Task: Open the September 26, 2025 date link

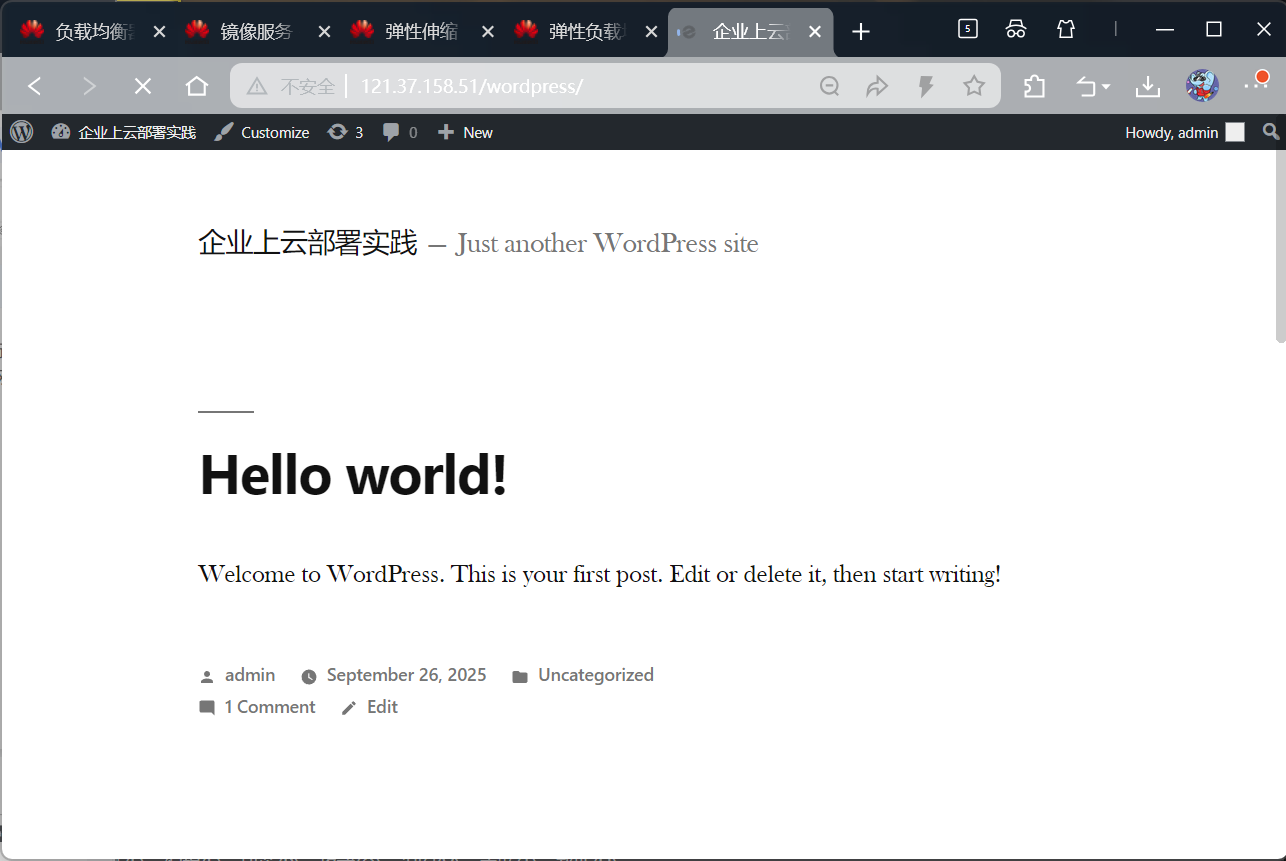Action: pos(407,675)
